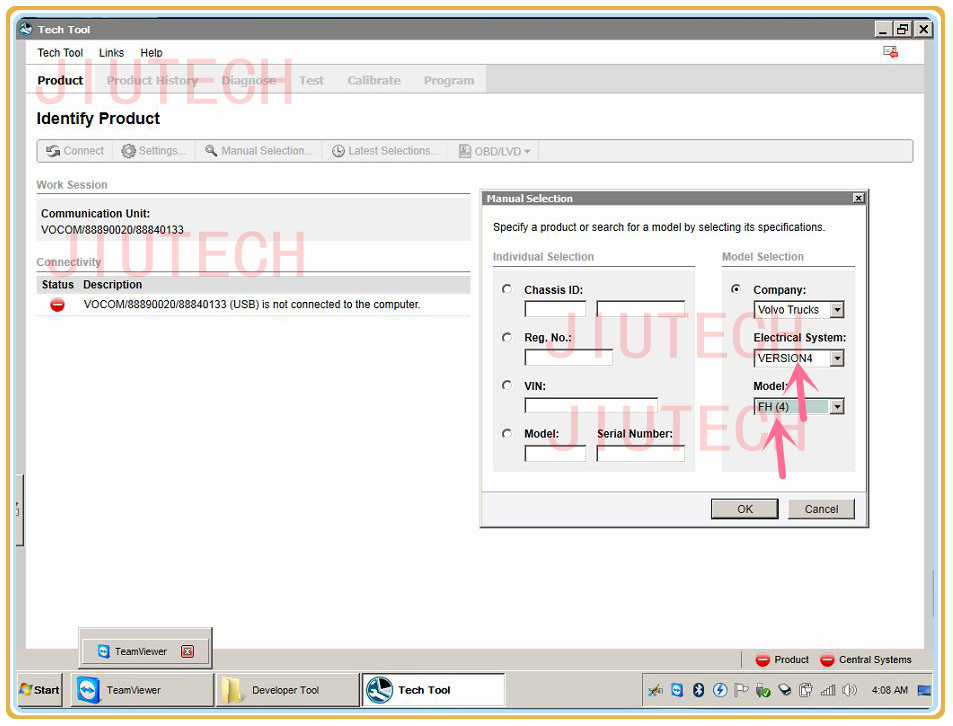The image size is (953, 726).
Task: Open the Model dropdown showing FH (4)
Action: [x=838, y=407]
